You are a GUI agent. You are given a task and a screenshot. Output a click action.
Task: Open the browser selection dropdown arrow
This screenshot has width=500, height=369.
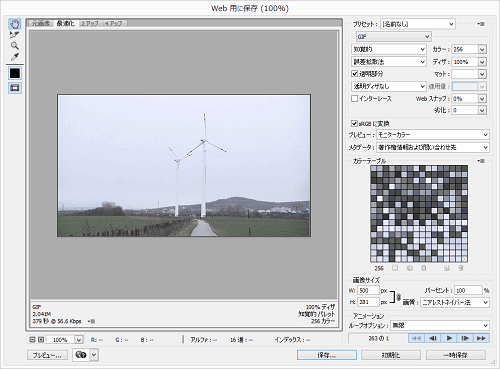click(x=94, y=355)
